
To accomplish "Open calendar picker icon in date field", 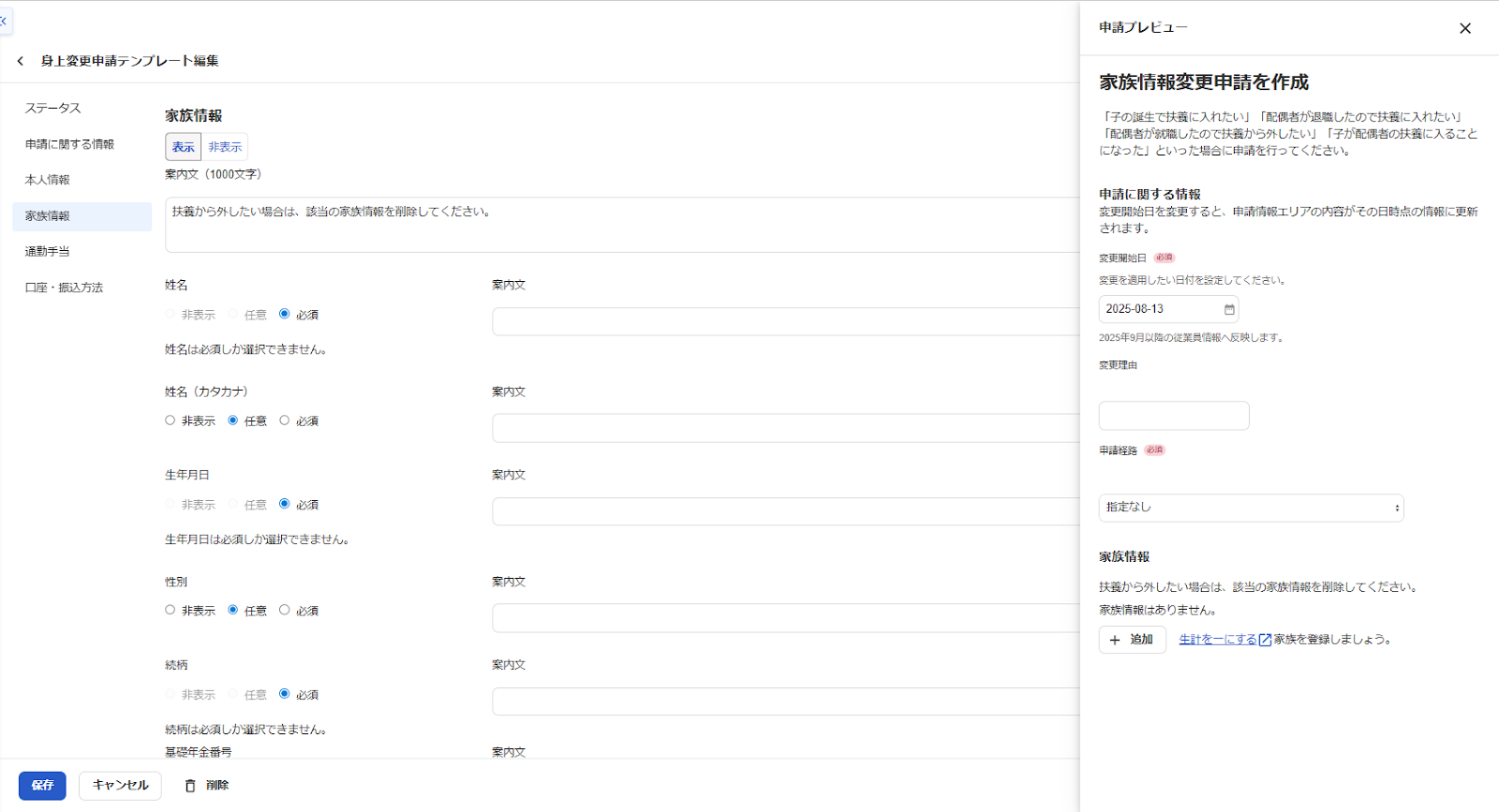I will pyautogui.click(x=1229, y=309).
